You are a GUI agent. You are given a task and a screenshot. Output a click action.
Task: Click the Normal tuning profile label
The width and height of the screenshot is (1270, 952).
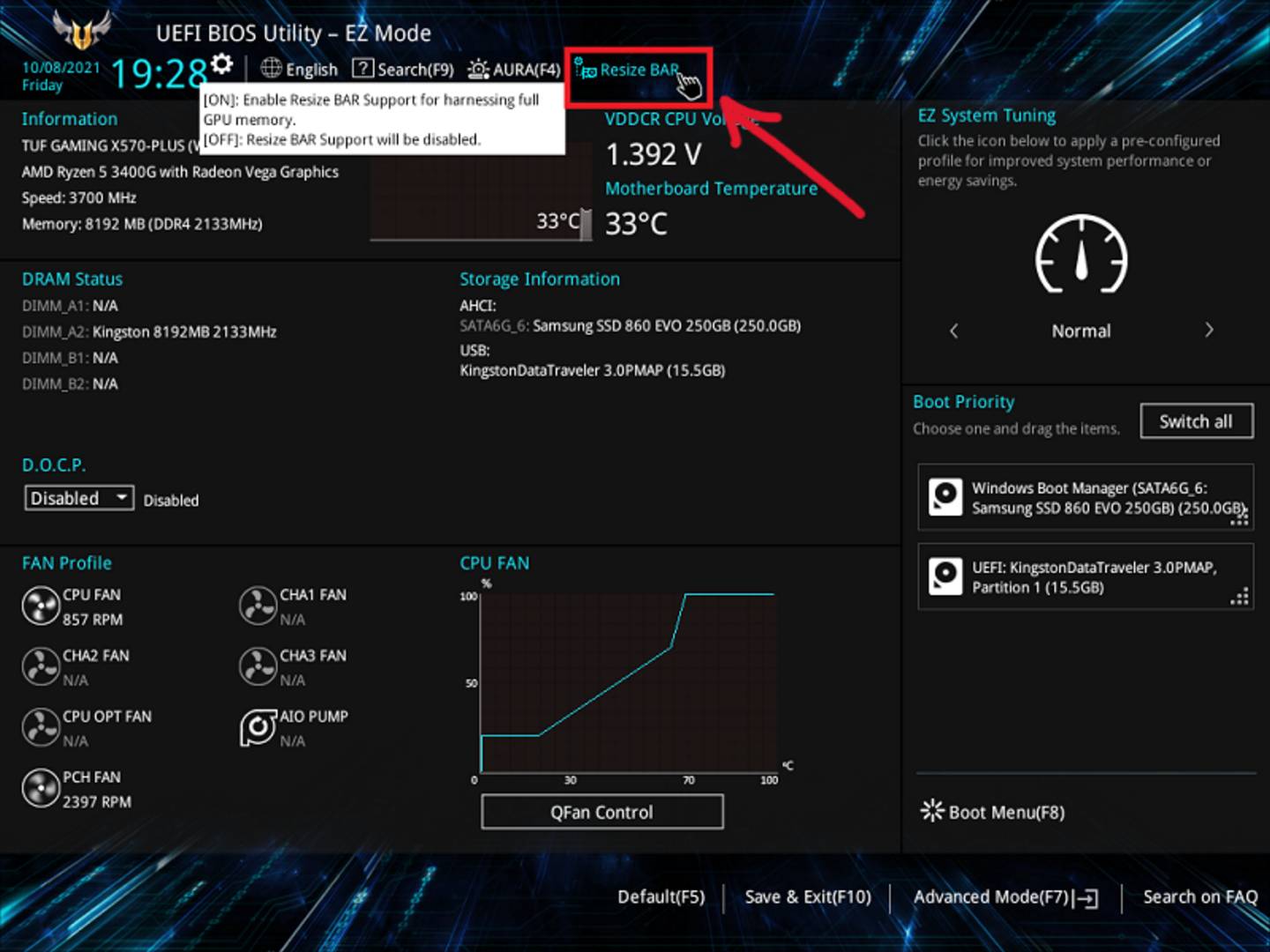(x=1081, y=331)
